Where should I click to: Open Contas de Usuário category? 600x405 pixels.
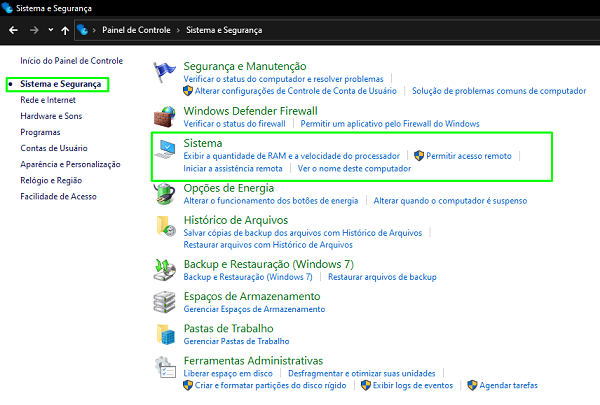click(53, 148)
